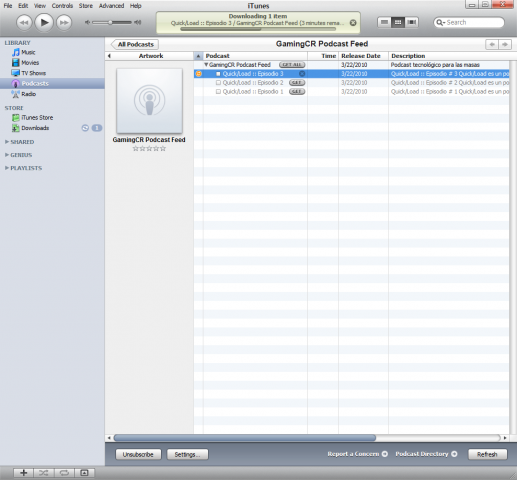Cancel download on Episodio 3 row
Screen dimensions: 517x480
pos(302,74)
